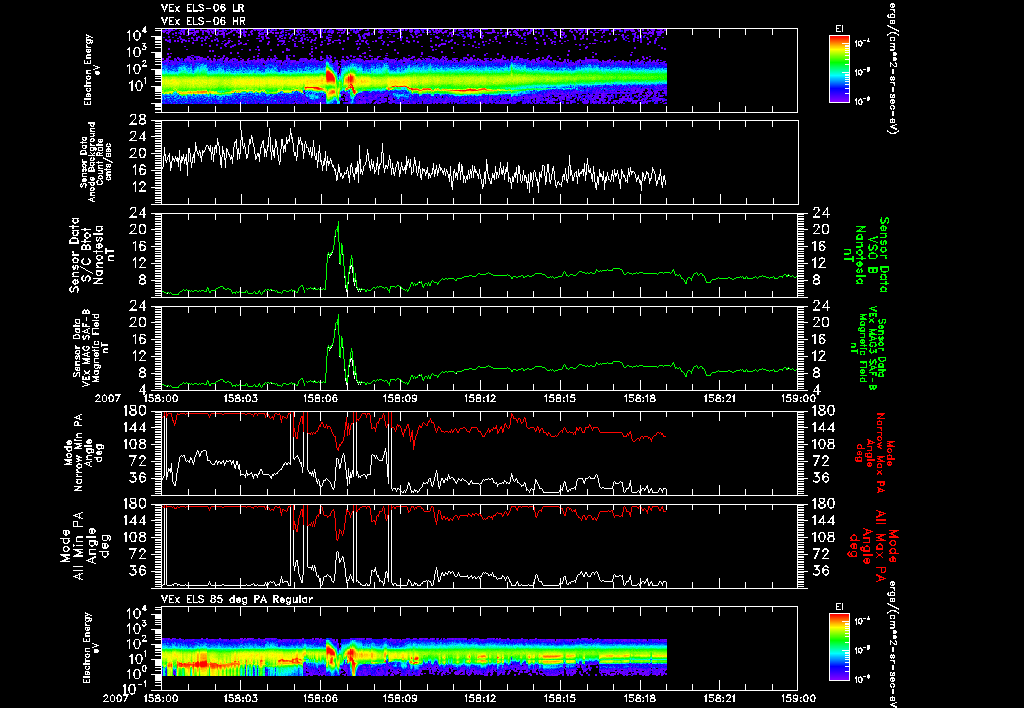Click the 'Mode Narrow Min PA Angle deg' label
The height and width of the screenshot is (708, 1024).
pyautogui.click(x=84, y=453)
